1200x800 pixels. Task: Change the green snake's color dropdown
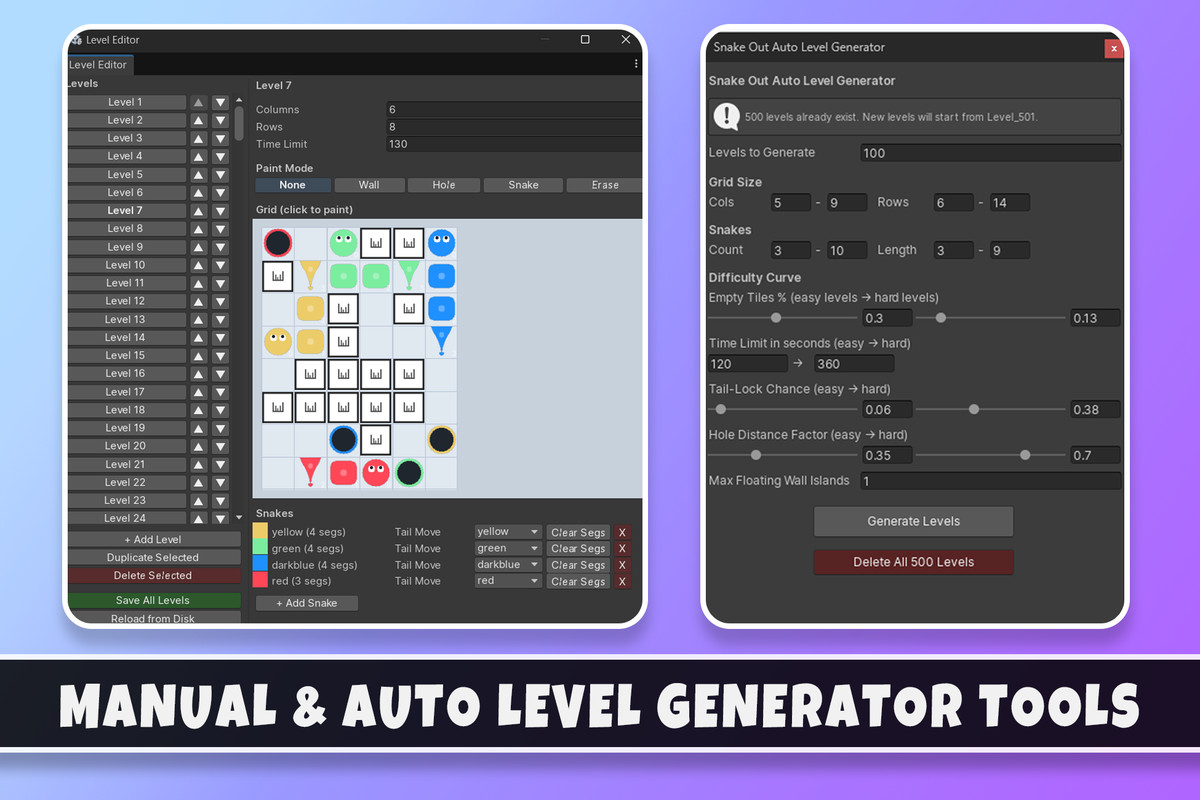(507, 548)
